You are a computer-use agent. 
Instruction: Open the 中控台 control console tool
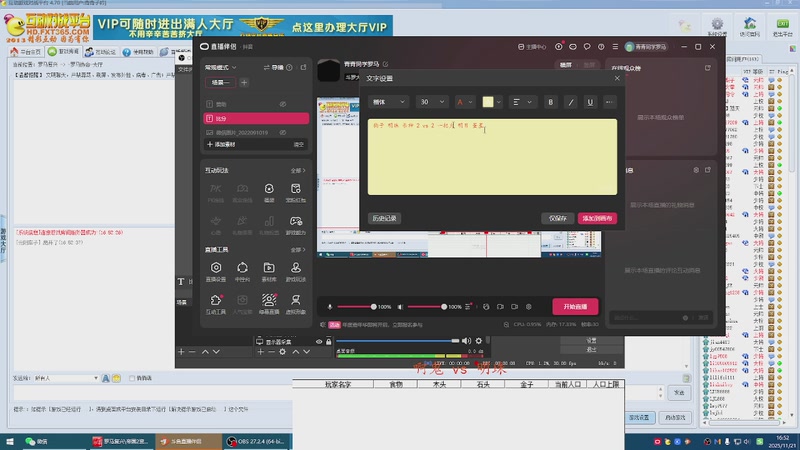242,272
